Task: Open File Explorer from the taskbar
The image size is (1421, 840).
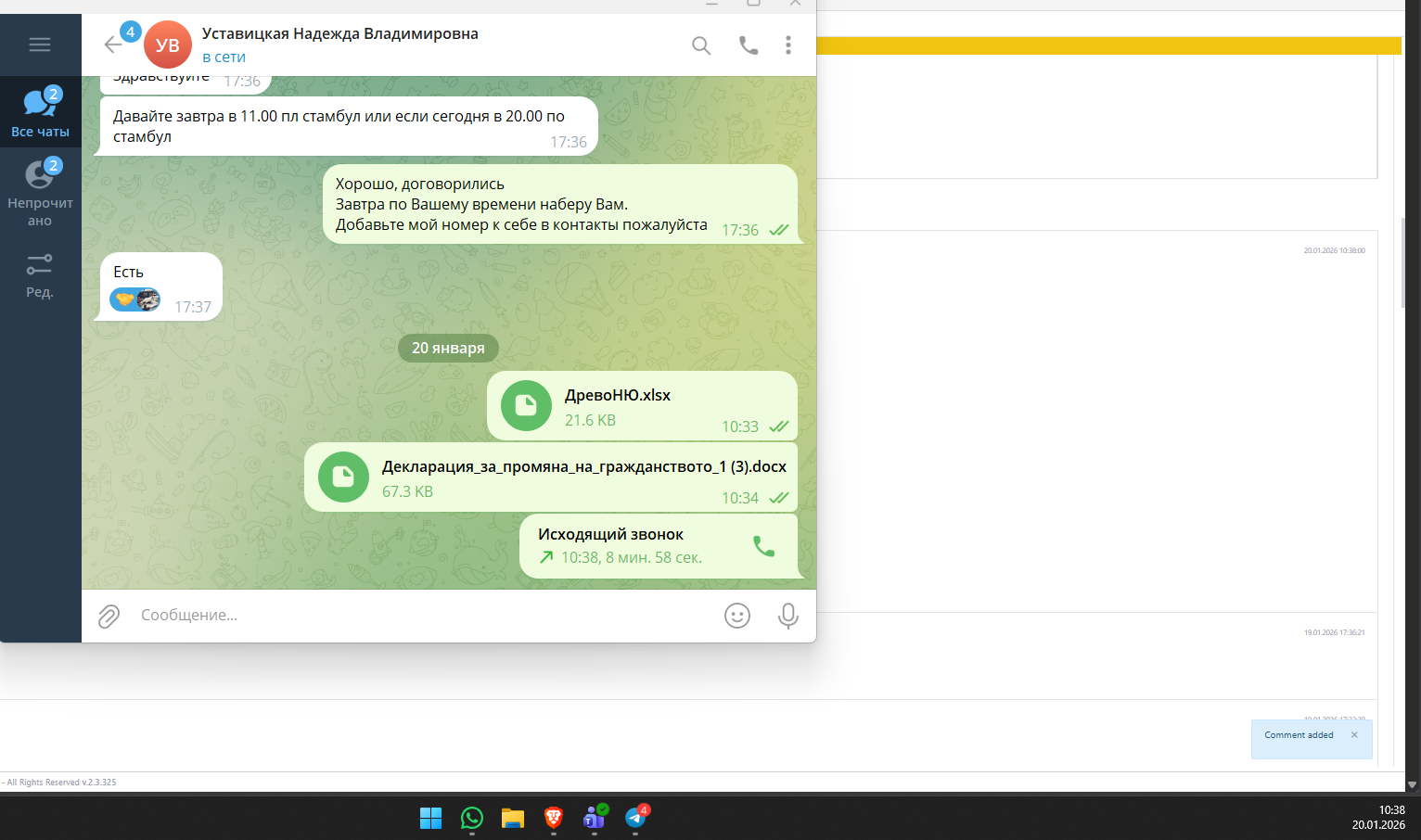Action: [513, 818]
